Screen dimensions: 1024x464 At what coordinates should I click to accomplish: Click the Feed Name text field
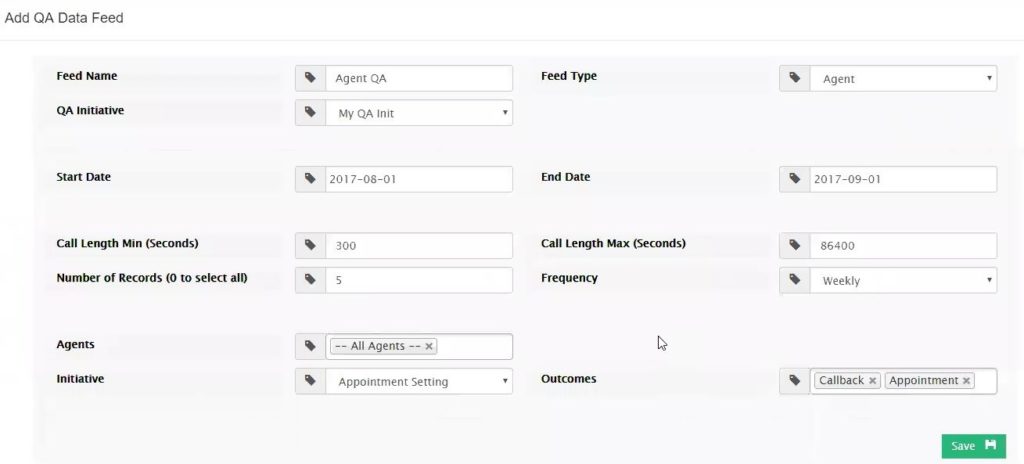click(419, 78)
